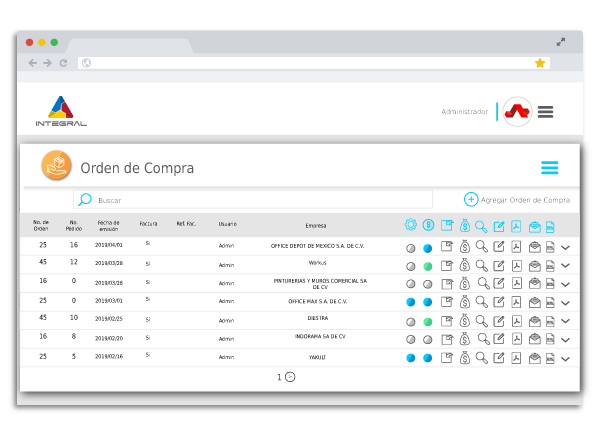Click the Administrador user label

click(464, 112)
